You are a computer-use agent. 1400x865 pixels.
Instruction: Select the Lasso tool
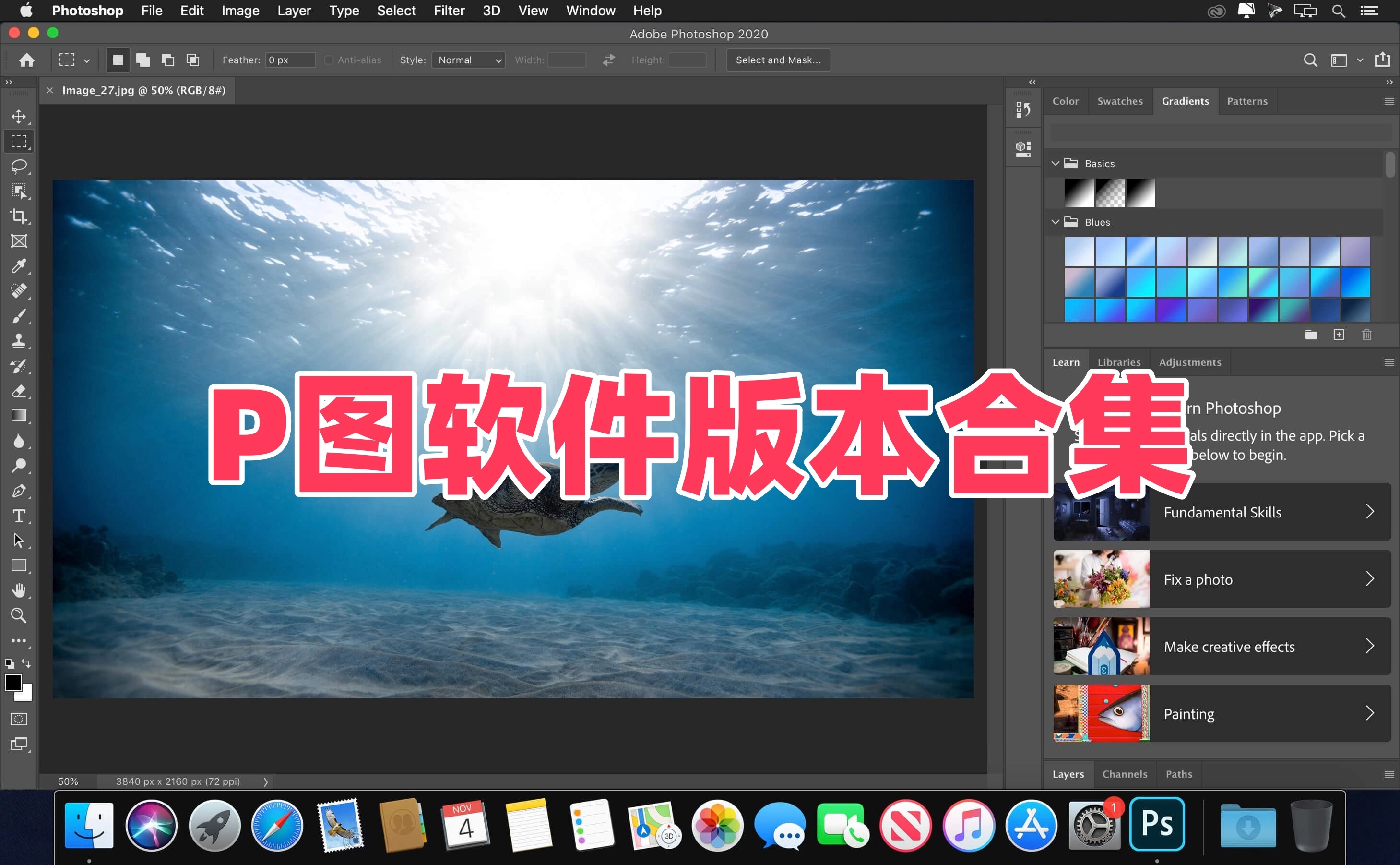click(x=19, y=167)
